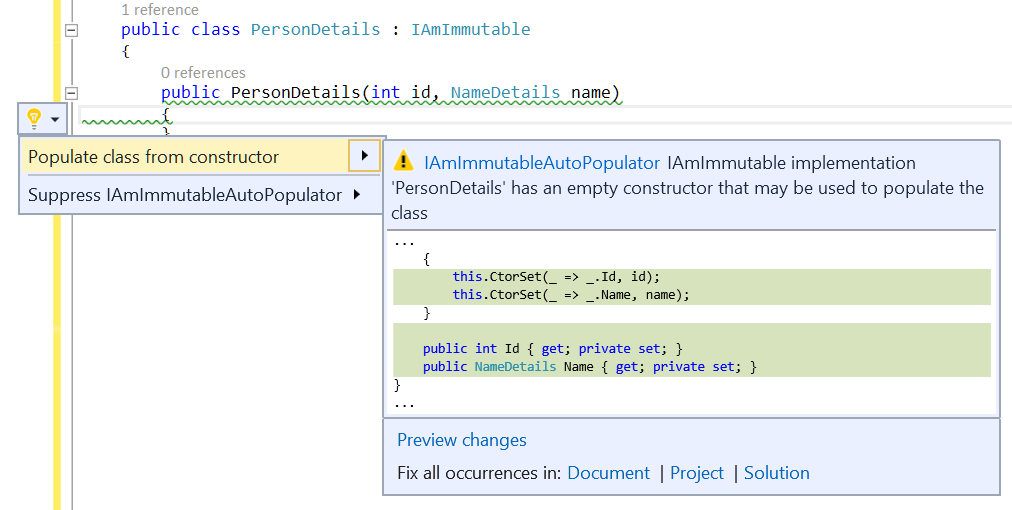Click the PersonDetails class name
The height and width of the screenshot is (510, 1012).
[316, 30]
